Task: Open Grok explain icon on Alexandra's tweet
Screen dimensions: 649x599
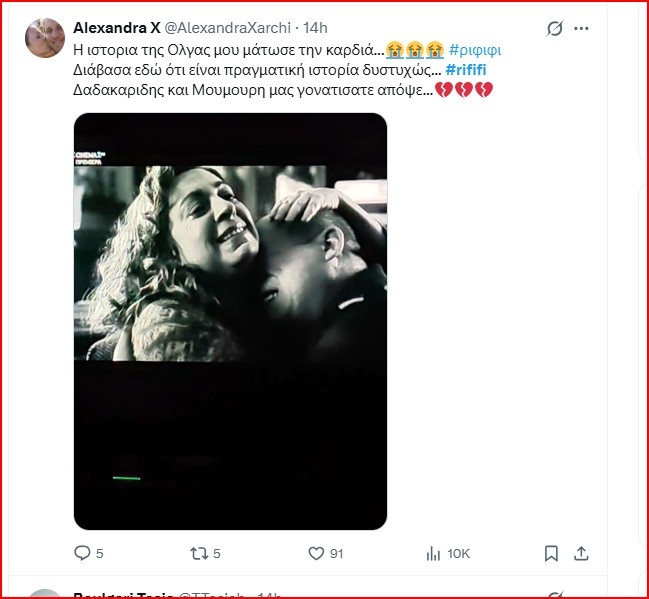Action: pos(555,29)
